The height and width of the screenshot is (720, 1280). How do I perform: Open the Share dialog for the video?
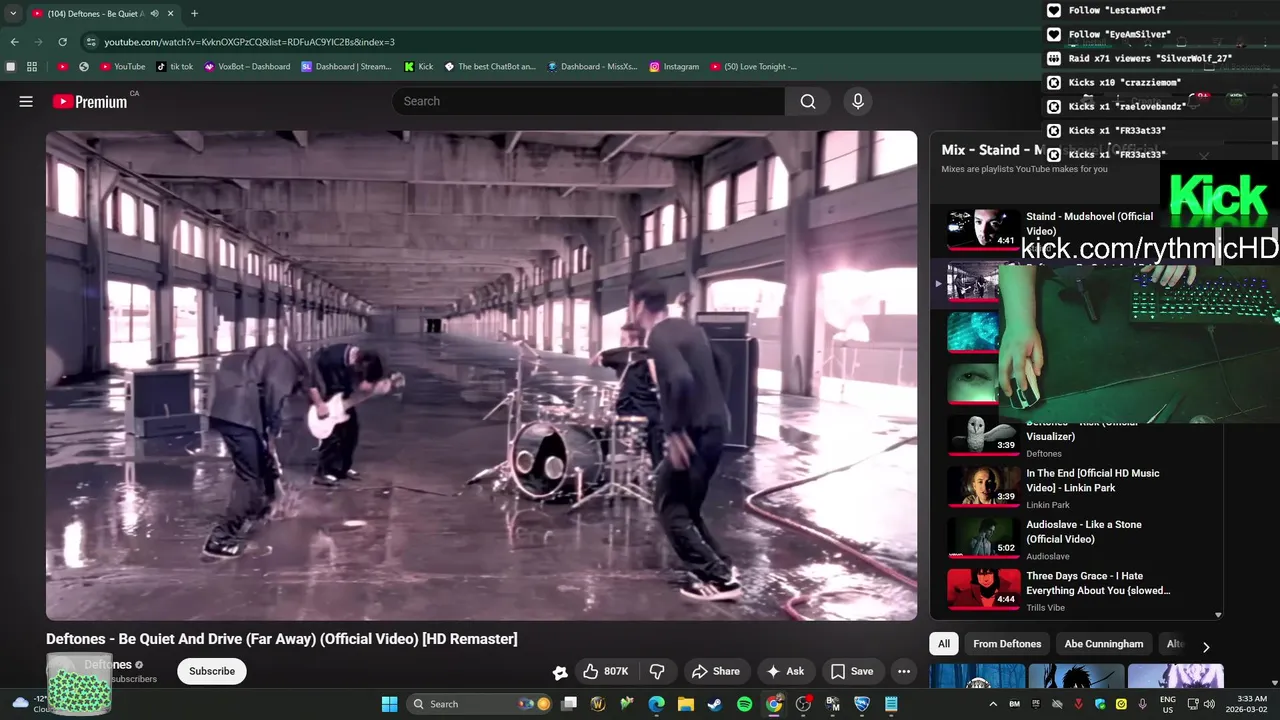716,671
